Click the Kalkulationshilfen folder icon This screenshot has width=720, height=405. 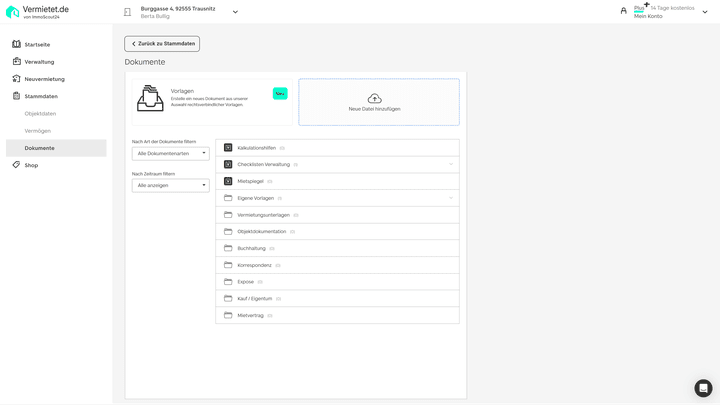click(228, 148)
